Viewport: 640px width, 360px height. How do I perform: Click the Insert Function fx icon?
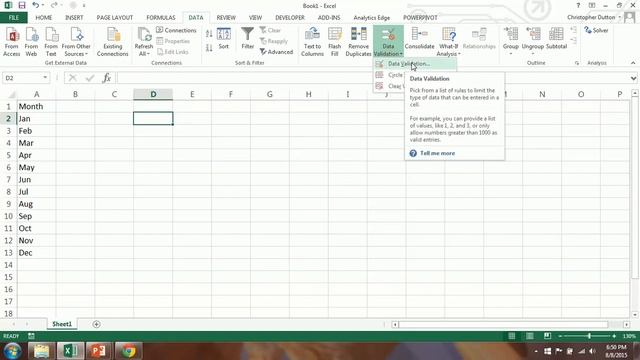[x=107, y=78]
